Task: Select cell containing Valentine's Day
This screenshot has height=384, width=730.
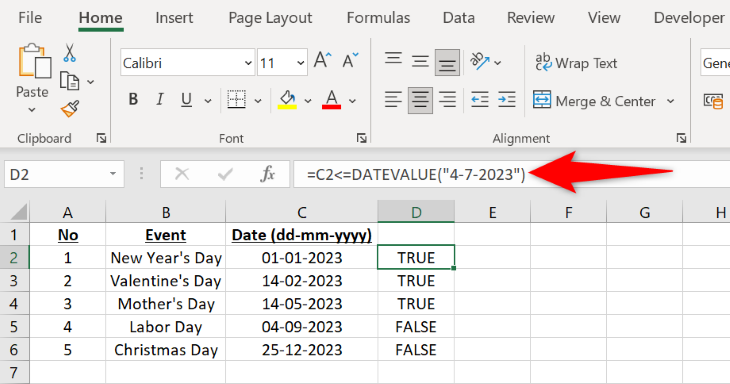Action: pos(166,281)
